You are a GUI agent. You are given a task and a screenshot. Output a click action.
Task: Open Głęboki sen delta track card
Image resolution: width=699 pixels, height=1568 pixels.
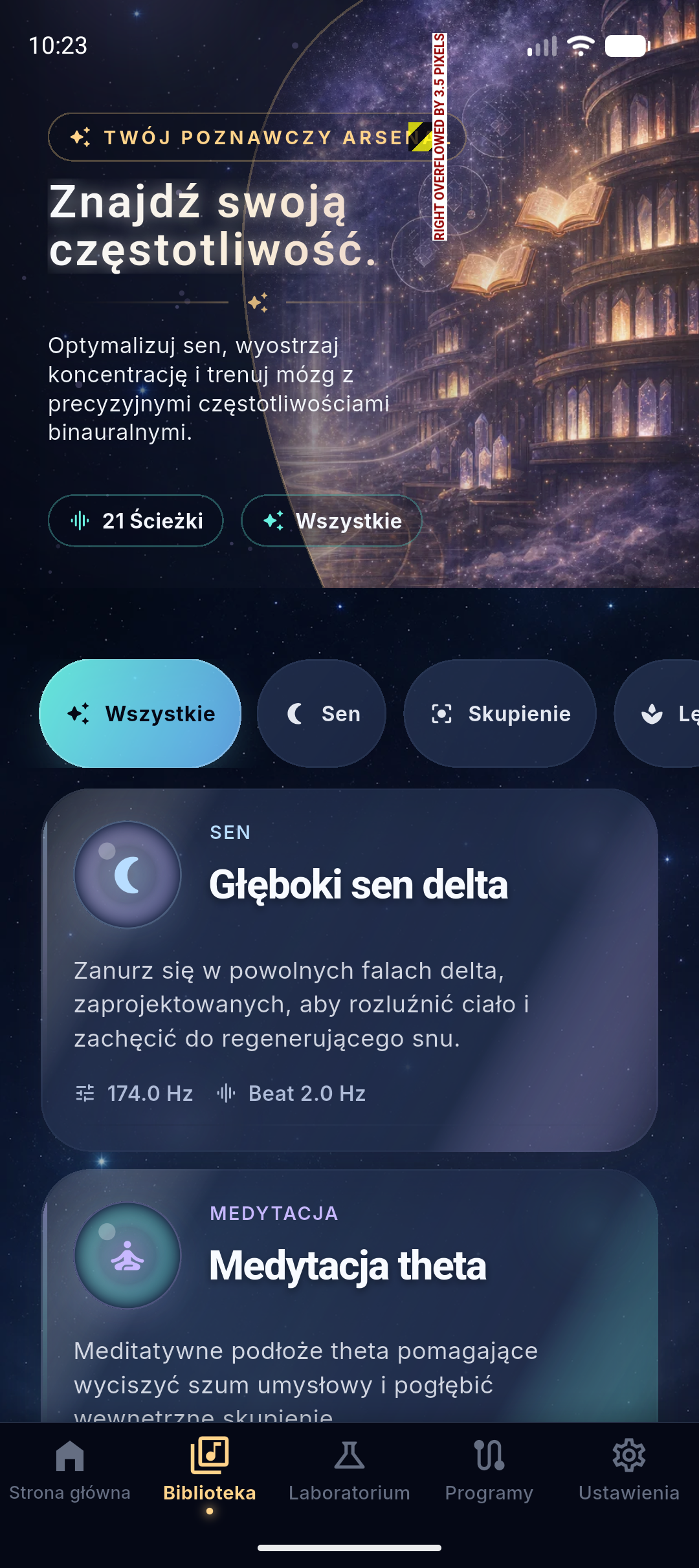[349, 970]
